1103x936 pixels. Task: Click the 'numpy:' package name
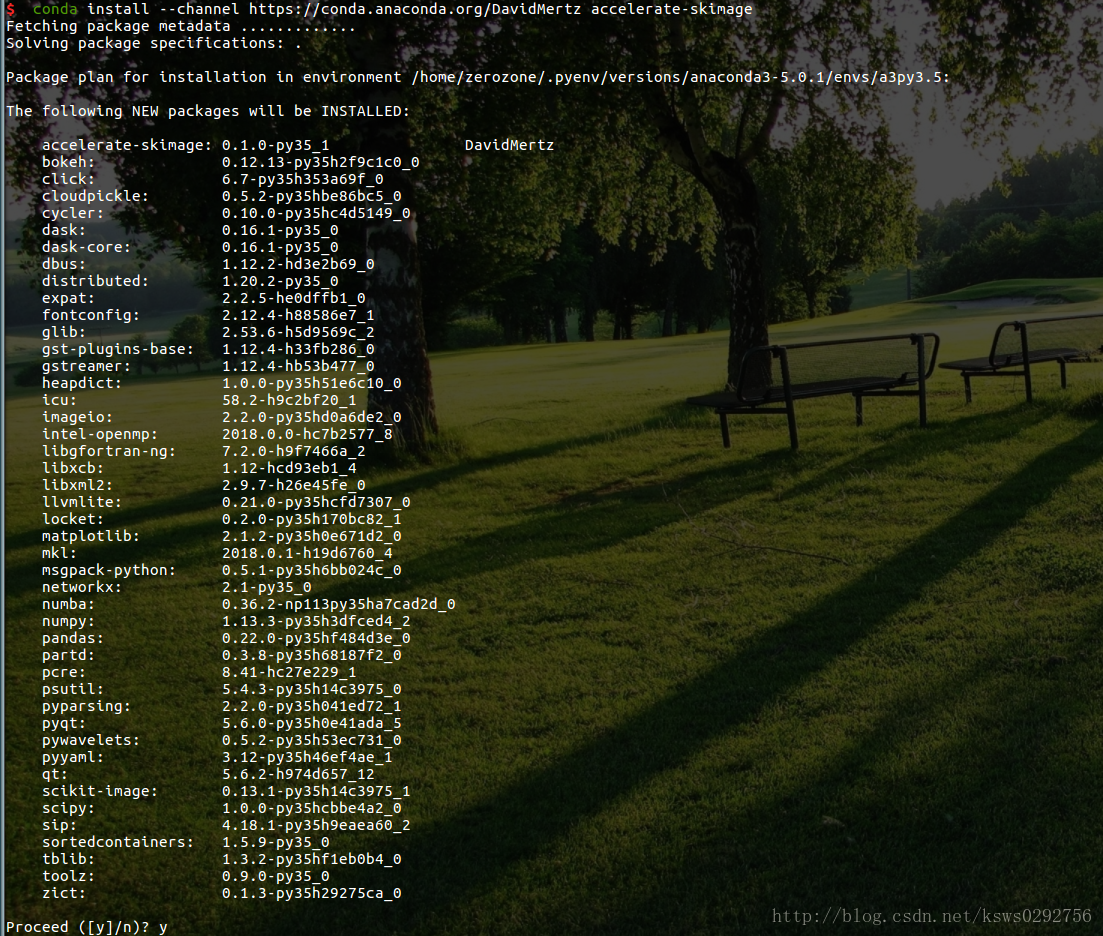[68, 621]
